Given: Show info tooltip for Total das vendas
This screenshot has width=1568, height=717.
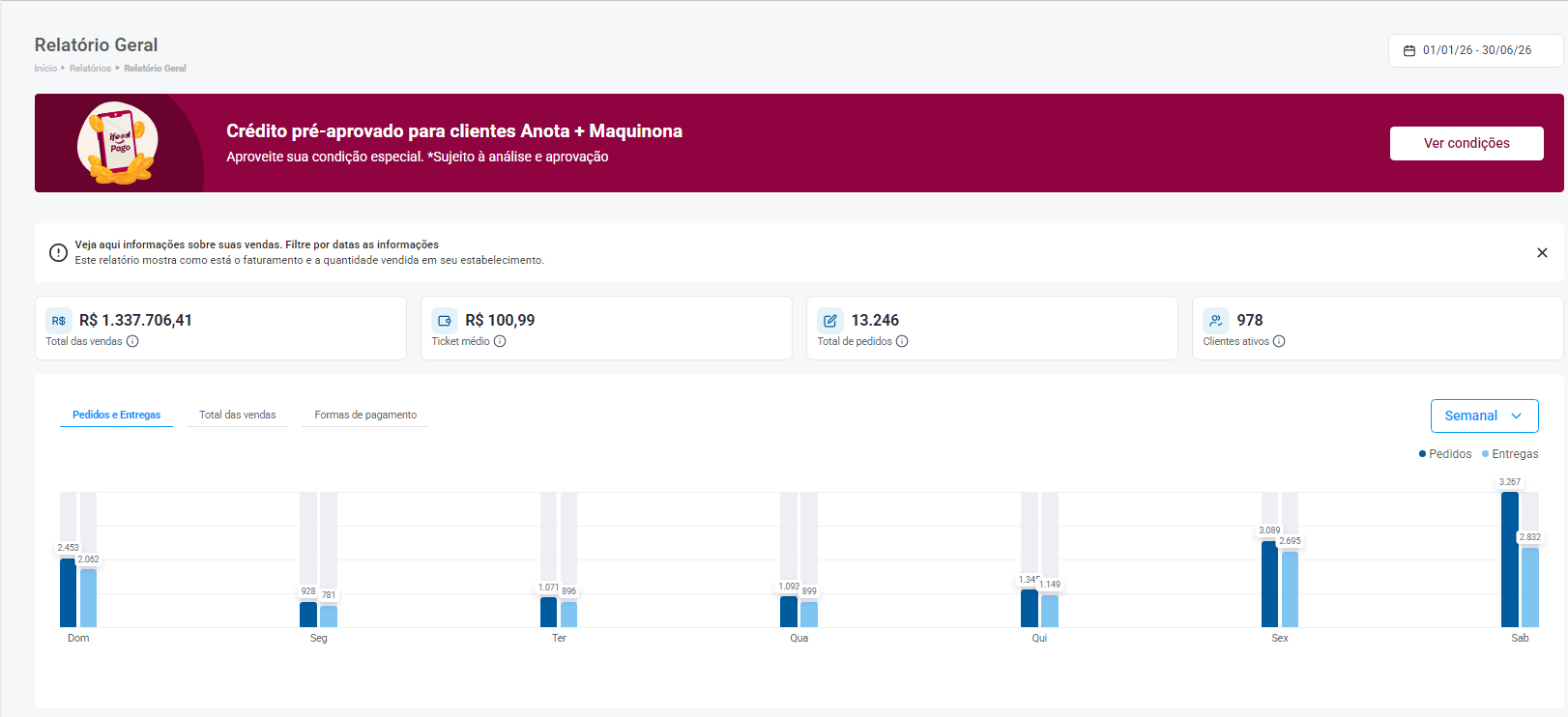Looking at the screenshot, I should (x=132, y=341).
